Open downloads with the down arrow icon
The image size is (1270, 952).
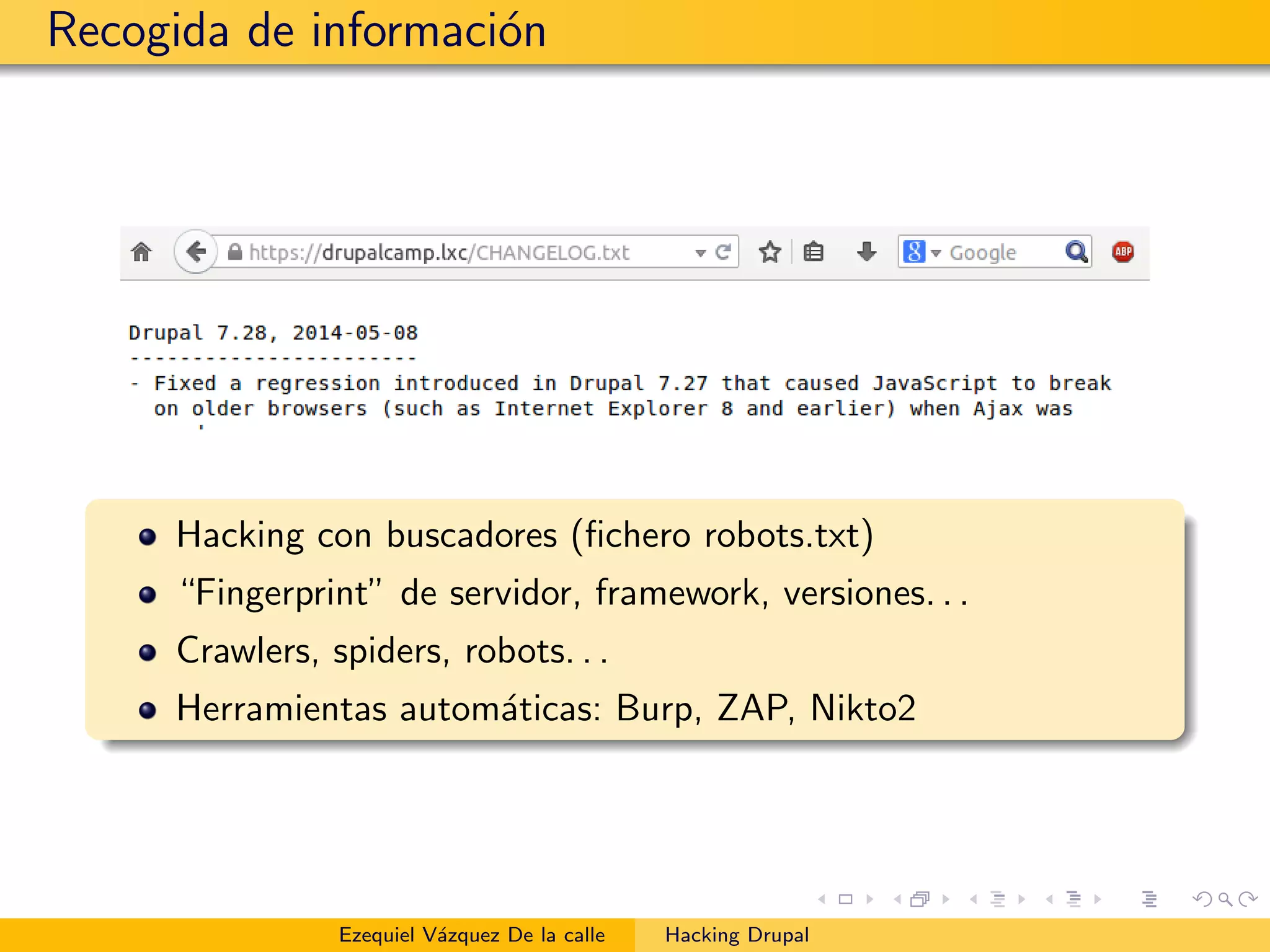866,252
